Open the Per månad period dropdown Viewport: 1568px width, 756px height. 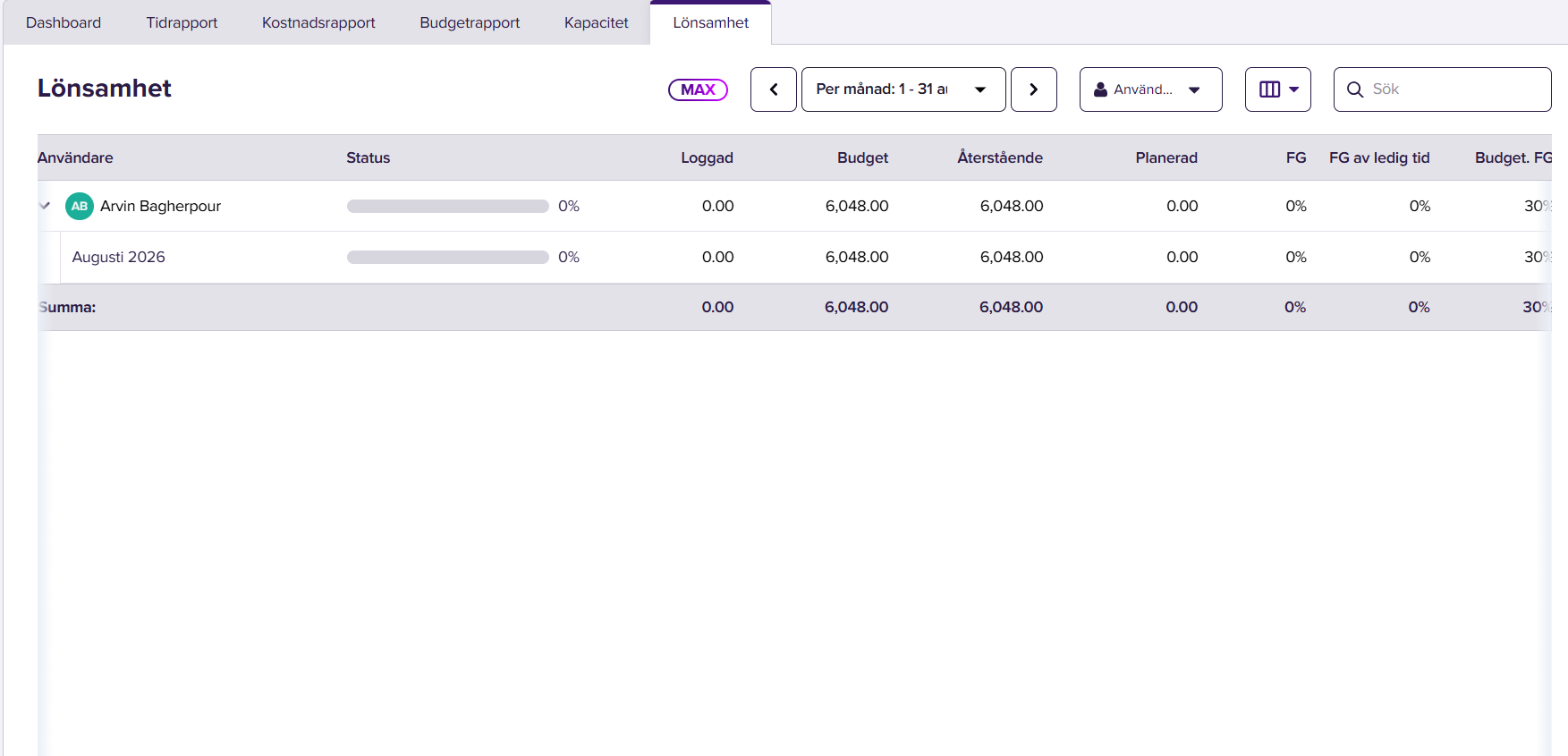903,89
